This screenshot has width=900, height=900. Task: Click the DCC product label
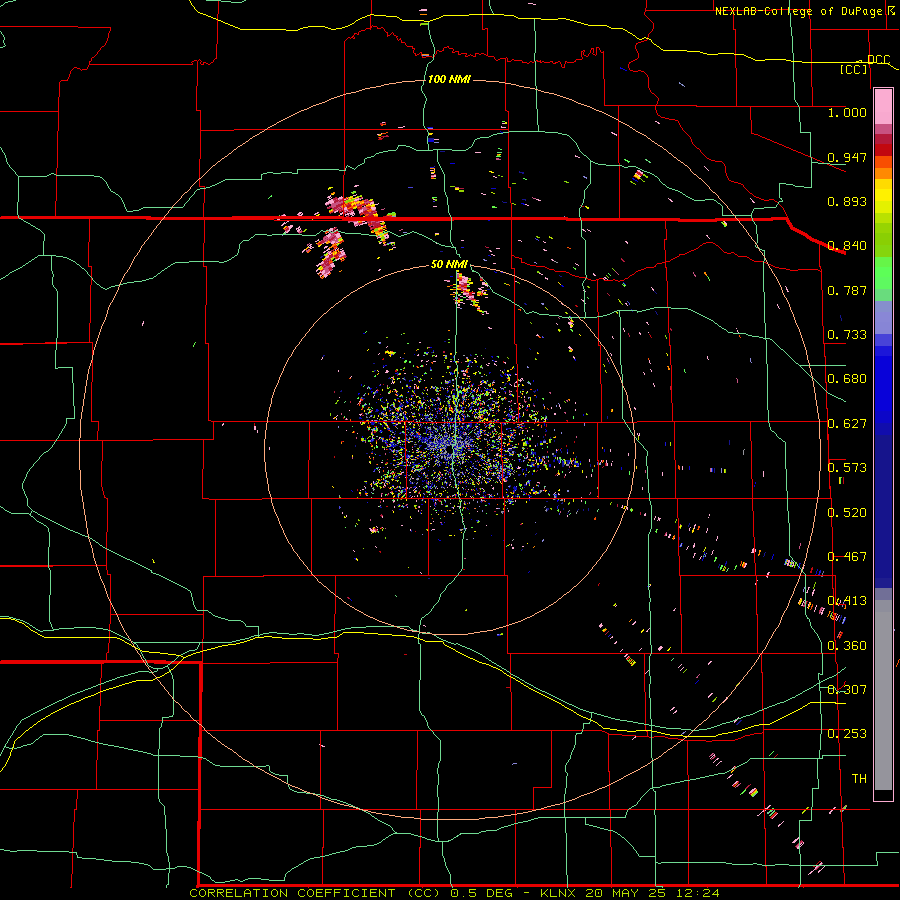point(878,60)
